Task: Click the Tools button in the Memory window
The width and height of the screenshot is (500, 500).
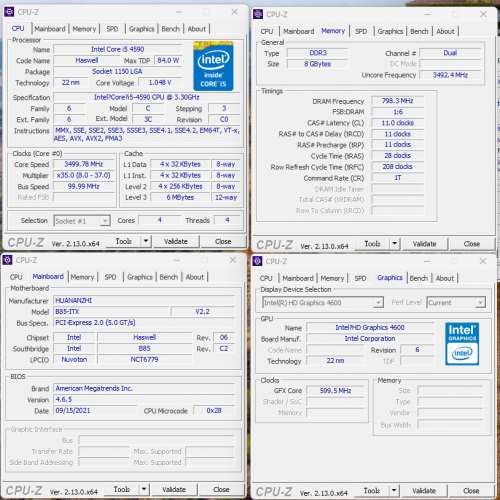Action: pyautogui.click(x=372, y=244)
